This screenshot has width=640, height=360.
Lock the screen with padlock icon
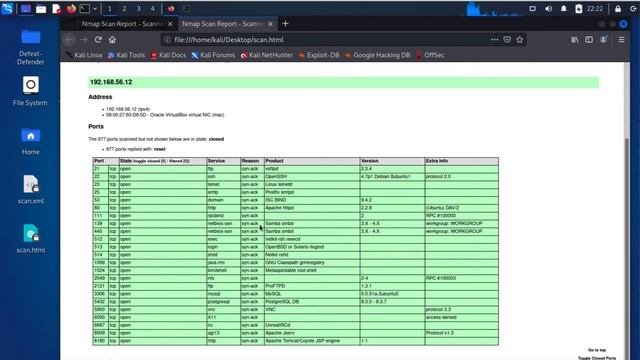(x=618, y=9)
